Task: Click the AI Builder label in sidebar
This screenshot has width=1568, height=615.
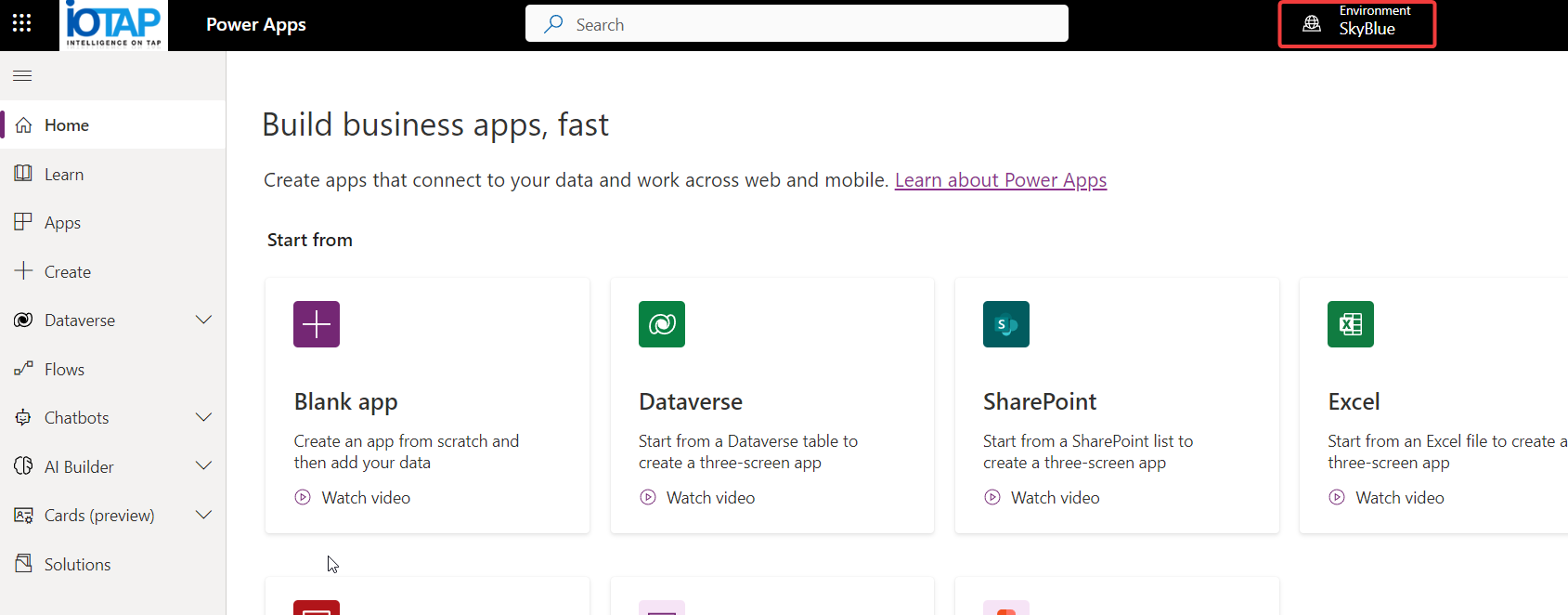Action: 79,467
